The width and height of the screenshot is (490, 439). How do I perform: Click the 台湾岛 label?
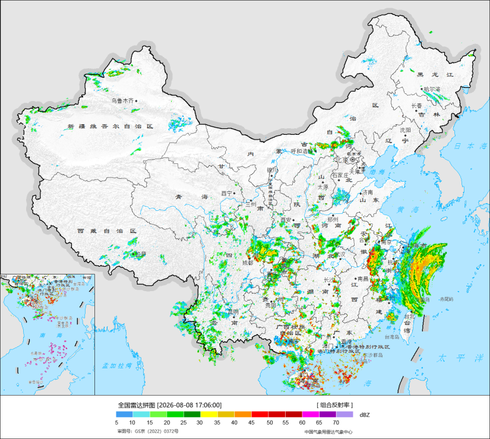pyautogui.click(x=392, y=337)
